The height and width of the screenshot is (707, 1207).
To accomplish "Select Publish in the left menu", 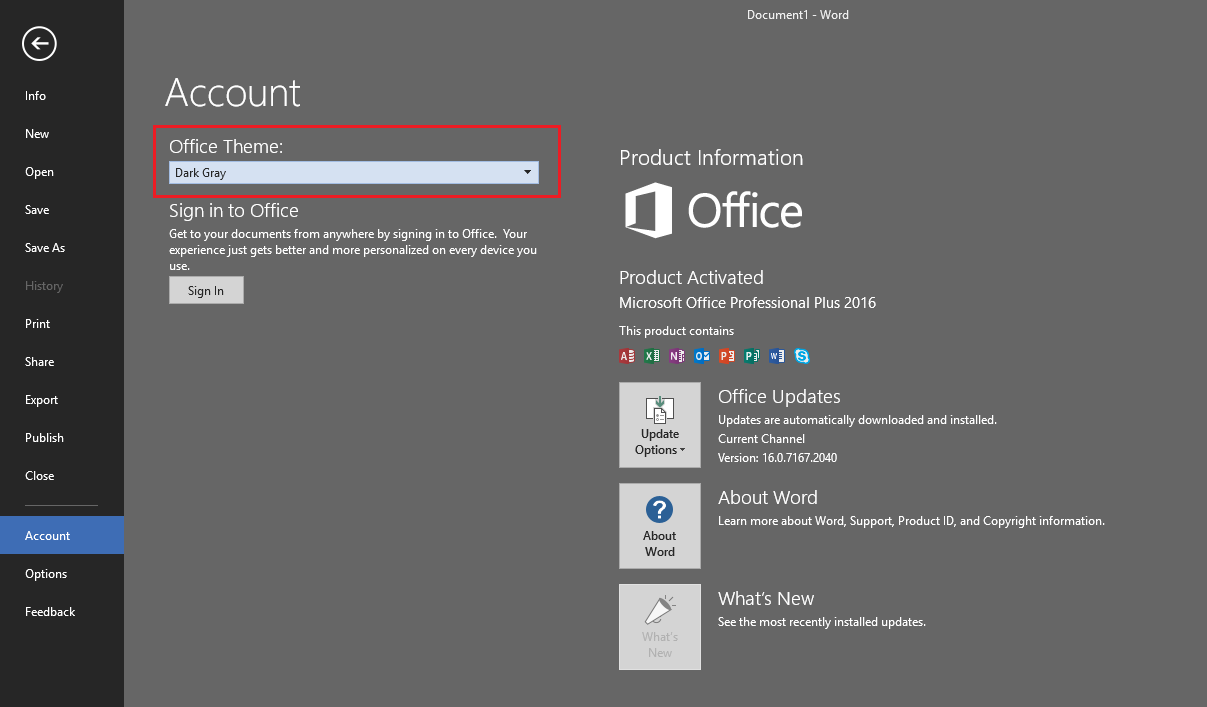I will 62,438.
